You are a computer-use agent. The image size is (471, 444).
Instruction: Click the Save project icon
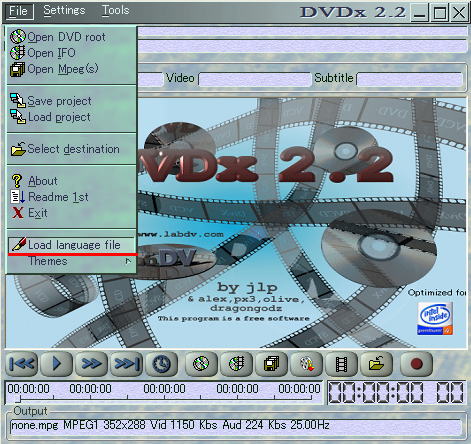[18, 100]
